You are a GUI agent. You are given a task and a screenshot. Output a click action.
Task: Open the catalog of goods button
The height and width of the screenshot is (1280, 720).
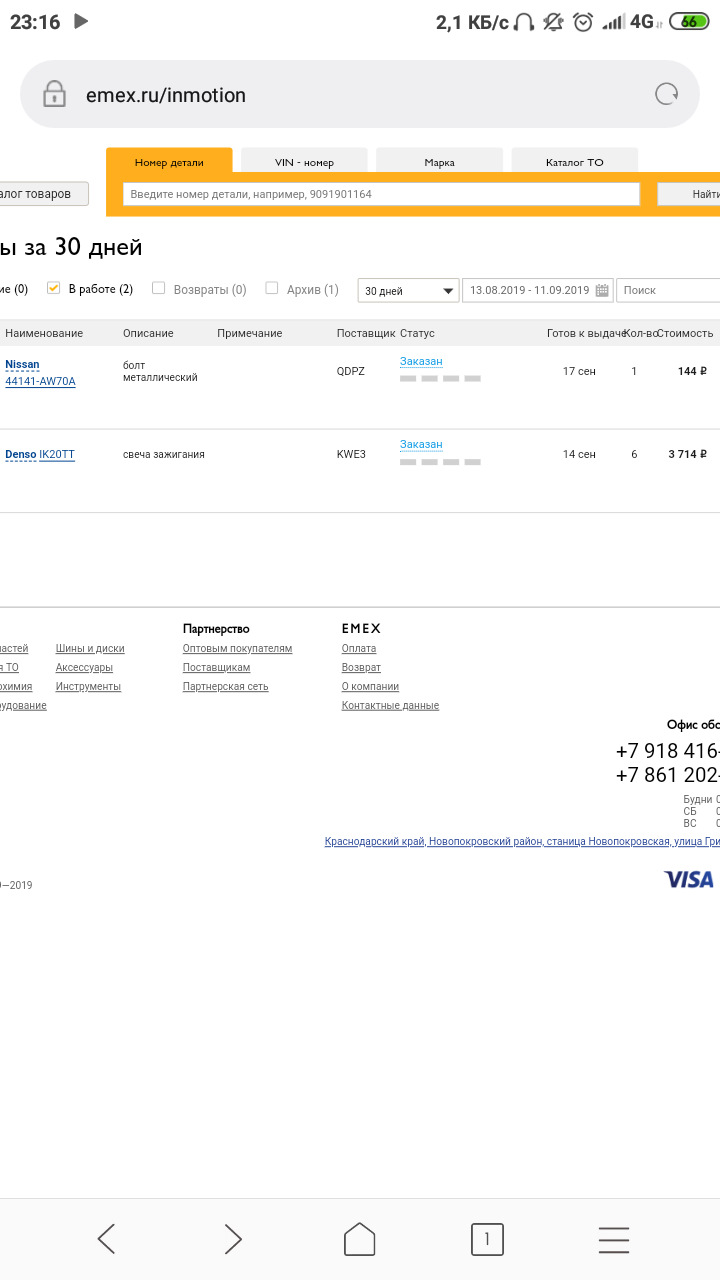pyautogui.click(x=42, y=194)
